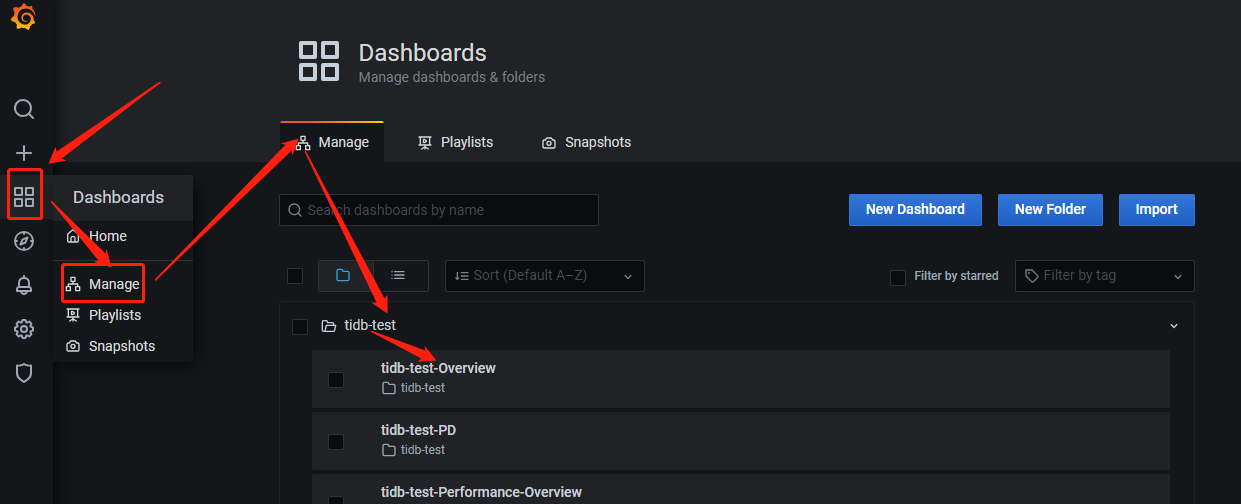Click the Import button
The height and width of the screenshot is (504, 1241).
coord(1157,209)
